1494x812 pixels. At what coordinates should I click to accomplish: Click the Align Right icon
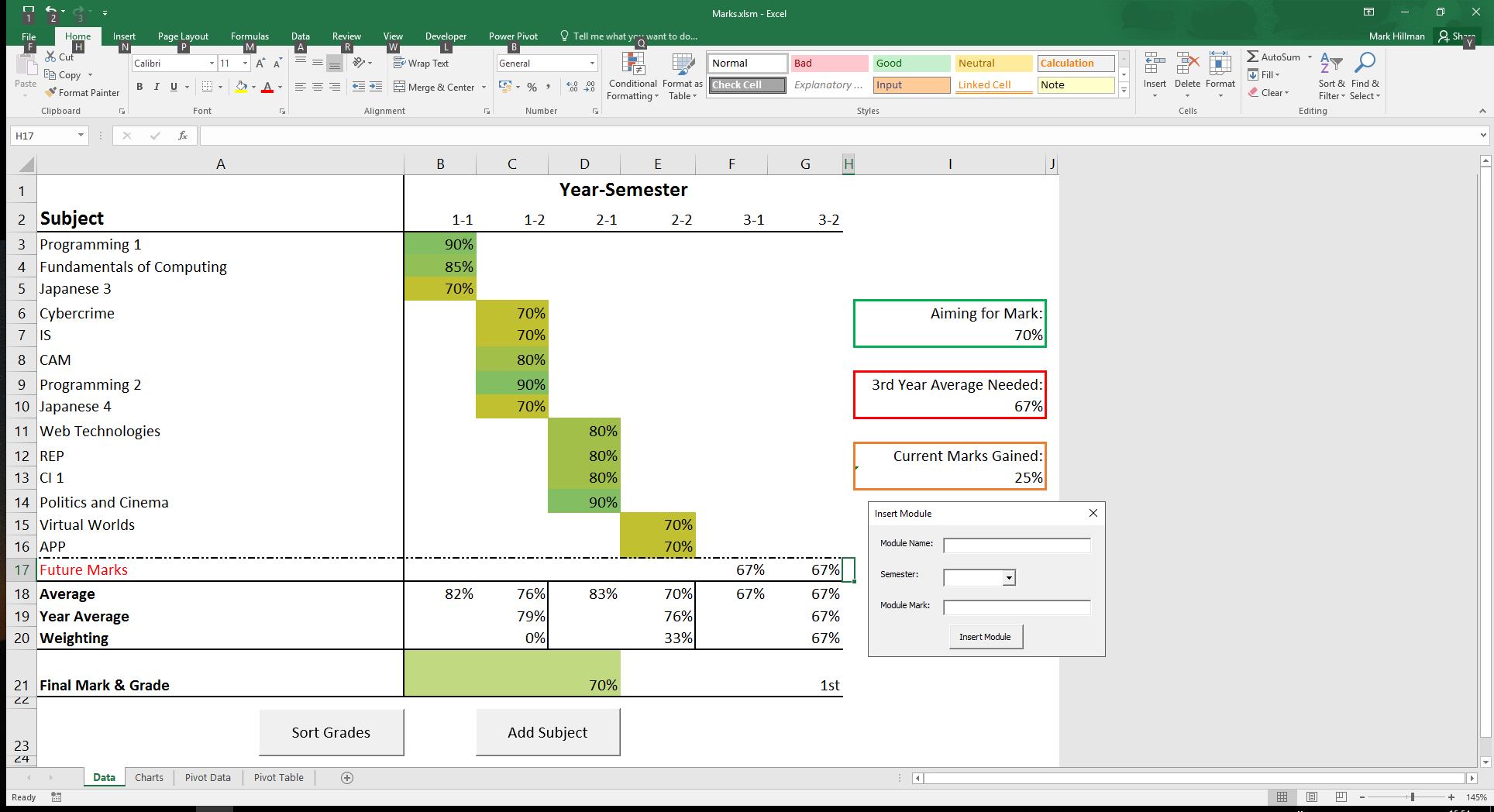(335, 87)
